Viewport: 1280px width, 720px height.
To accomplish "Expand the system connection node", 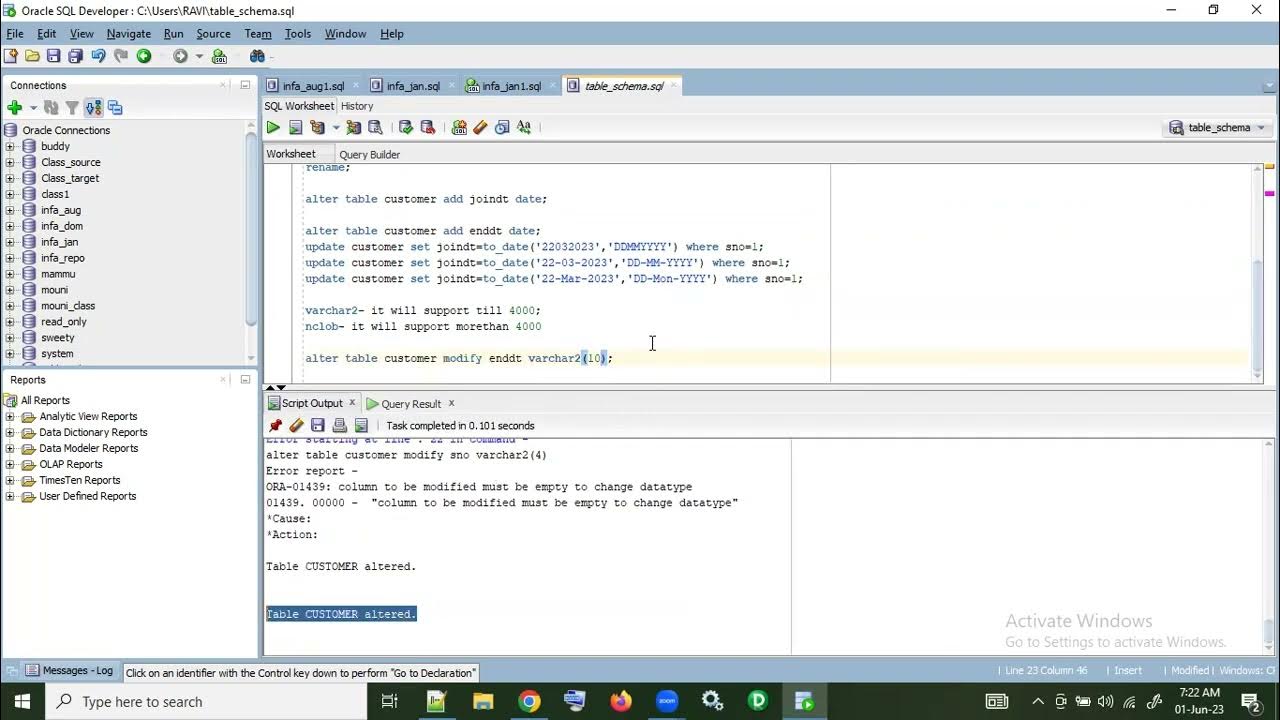I will point(10,354).
